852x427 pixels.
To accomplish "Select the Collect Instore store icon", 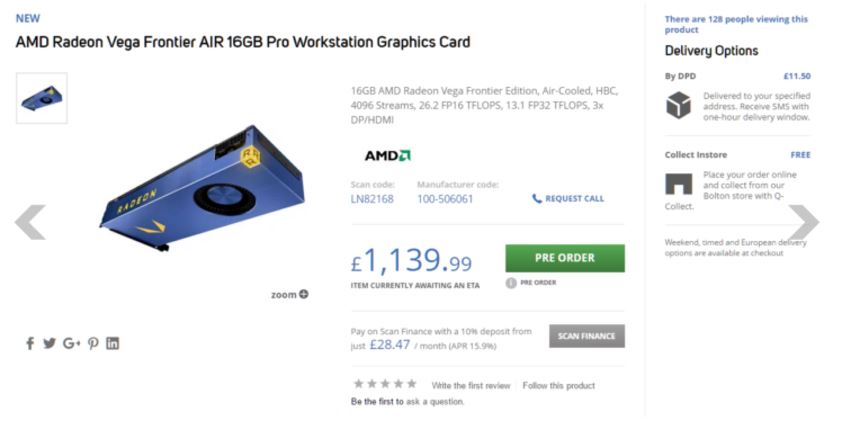I will tap(679, 184).
